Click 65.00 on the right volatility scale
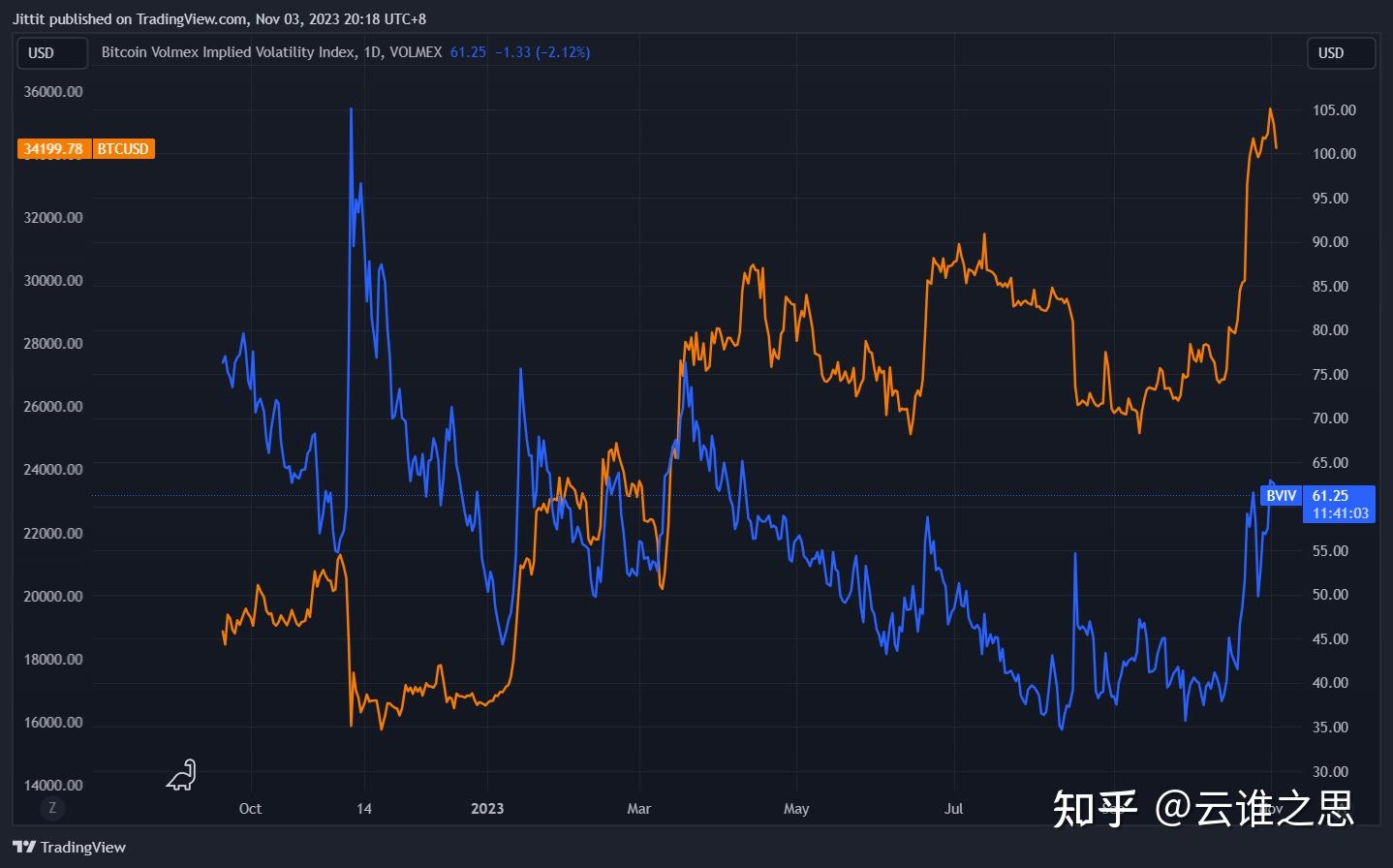 [1330, 462]
